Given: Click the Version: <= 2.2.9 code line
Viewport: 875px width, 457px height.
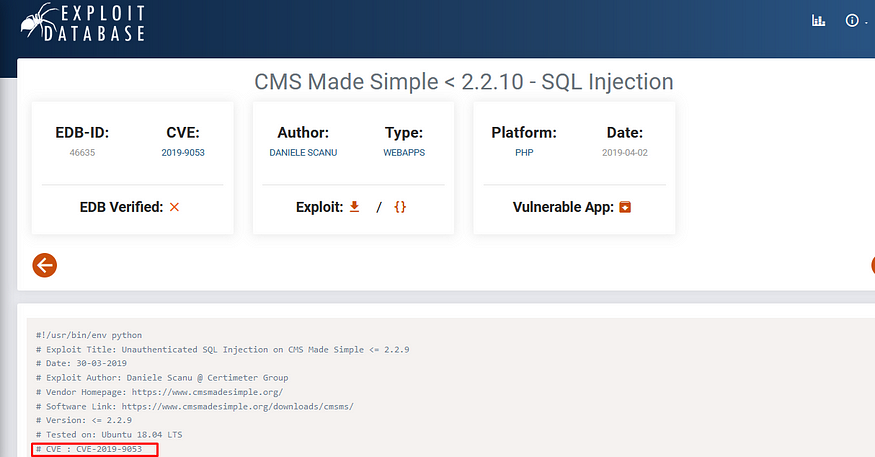Looking at the screenshot, I should (84, 420).
